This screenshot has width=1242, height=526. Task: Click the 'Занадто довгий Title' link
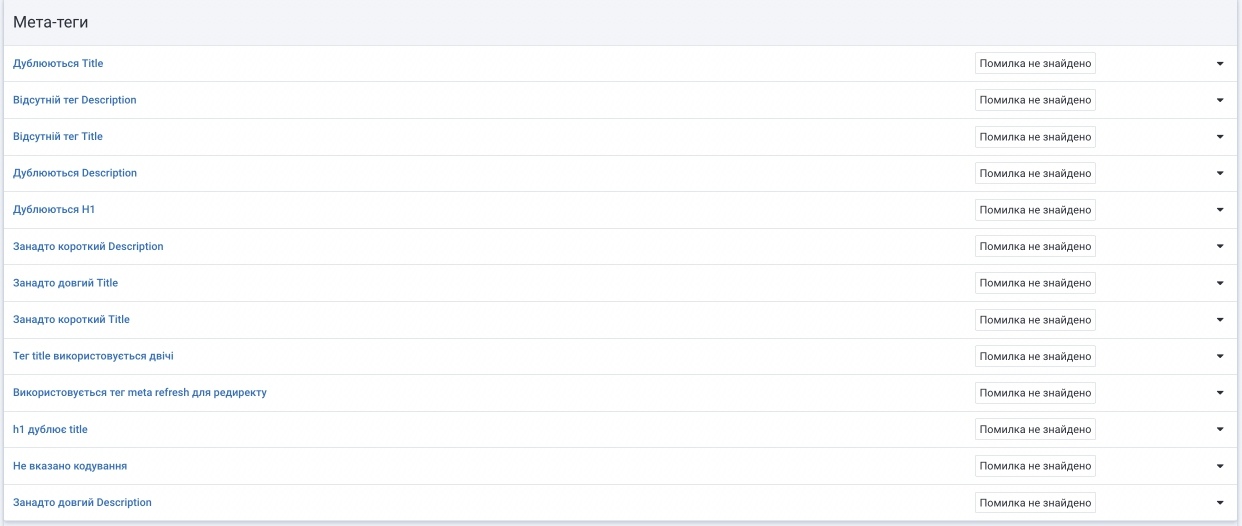tap(65, 283)
